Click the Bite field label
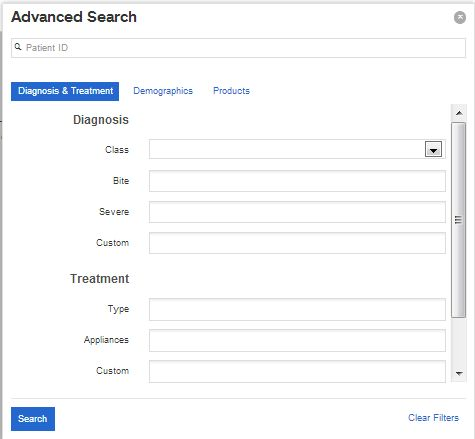The width and height of the screenshot is (475, 439). pos(121,181)
